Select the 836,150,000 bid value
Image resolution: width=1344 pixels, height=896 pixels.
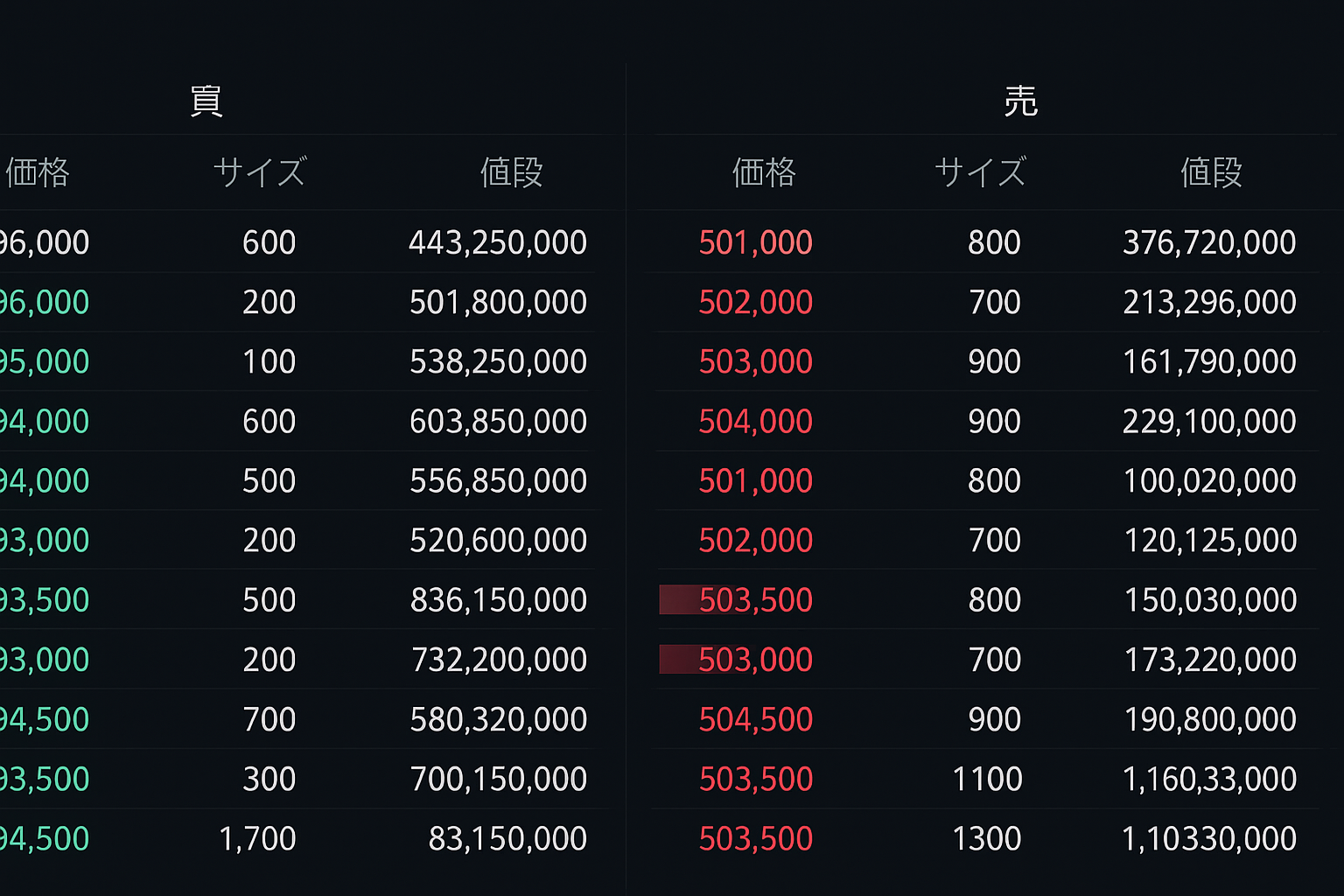[x=497, y=600]
